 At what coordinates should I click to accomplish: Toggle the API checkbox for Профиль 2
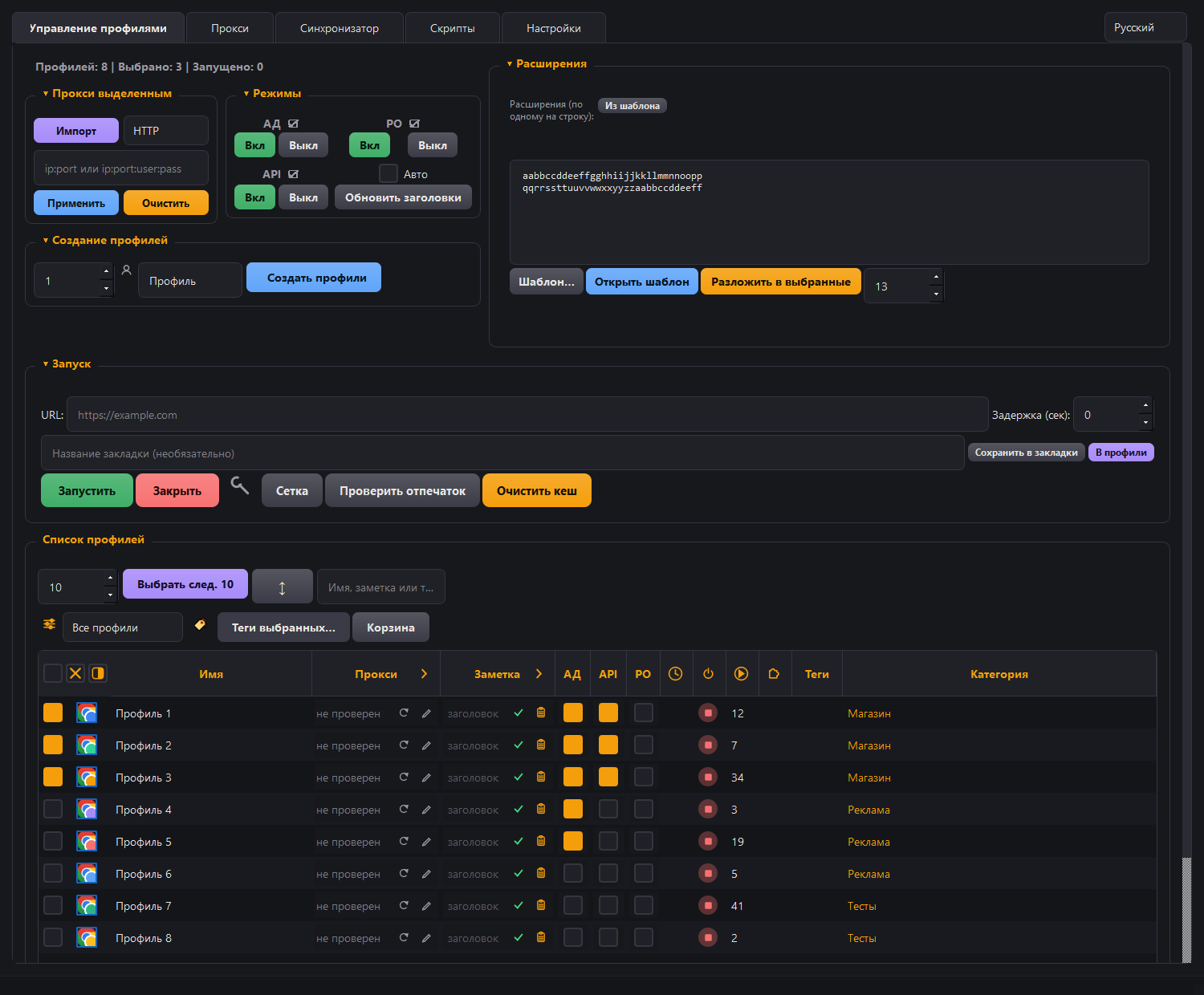(608, 745)
